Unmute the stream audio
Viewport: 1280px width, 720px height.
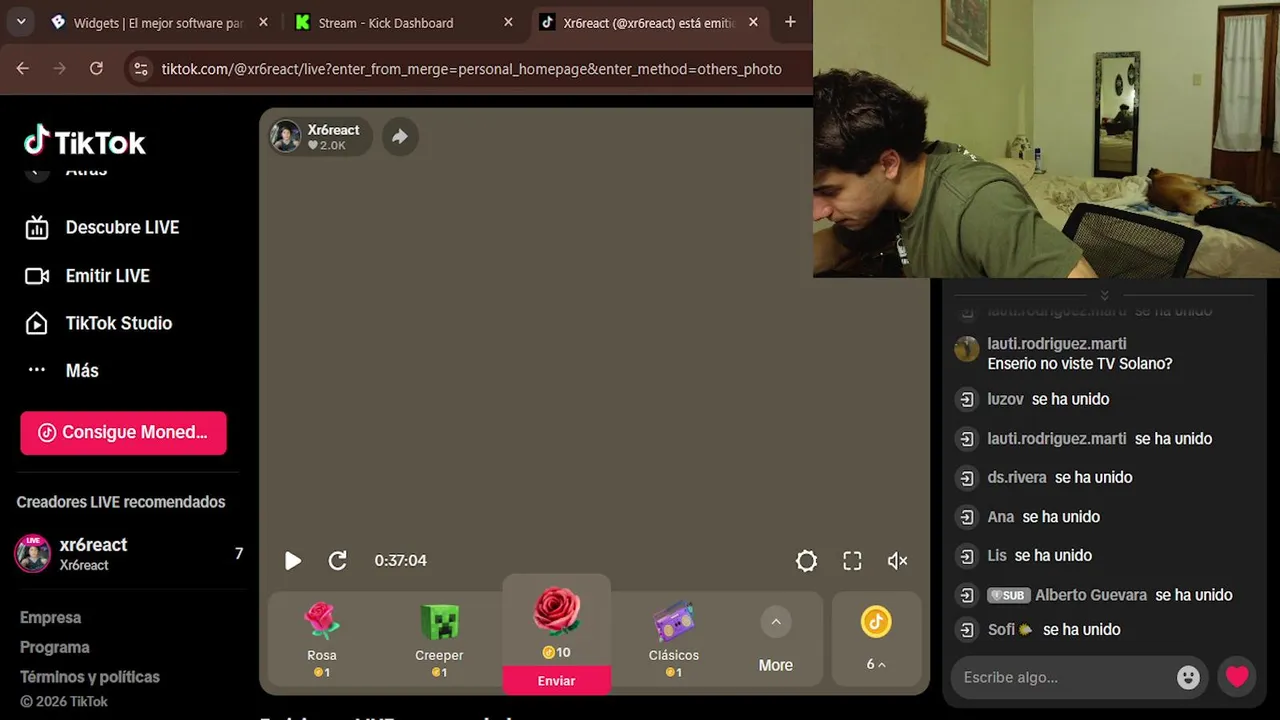tap(898, 561)
